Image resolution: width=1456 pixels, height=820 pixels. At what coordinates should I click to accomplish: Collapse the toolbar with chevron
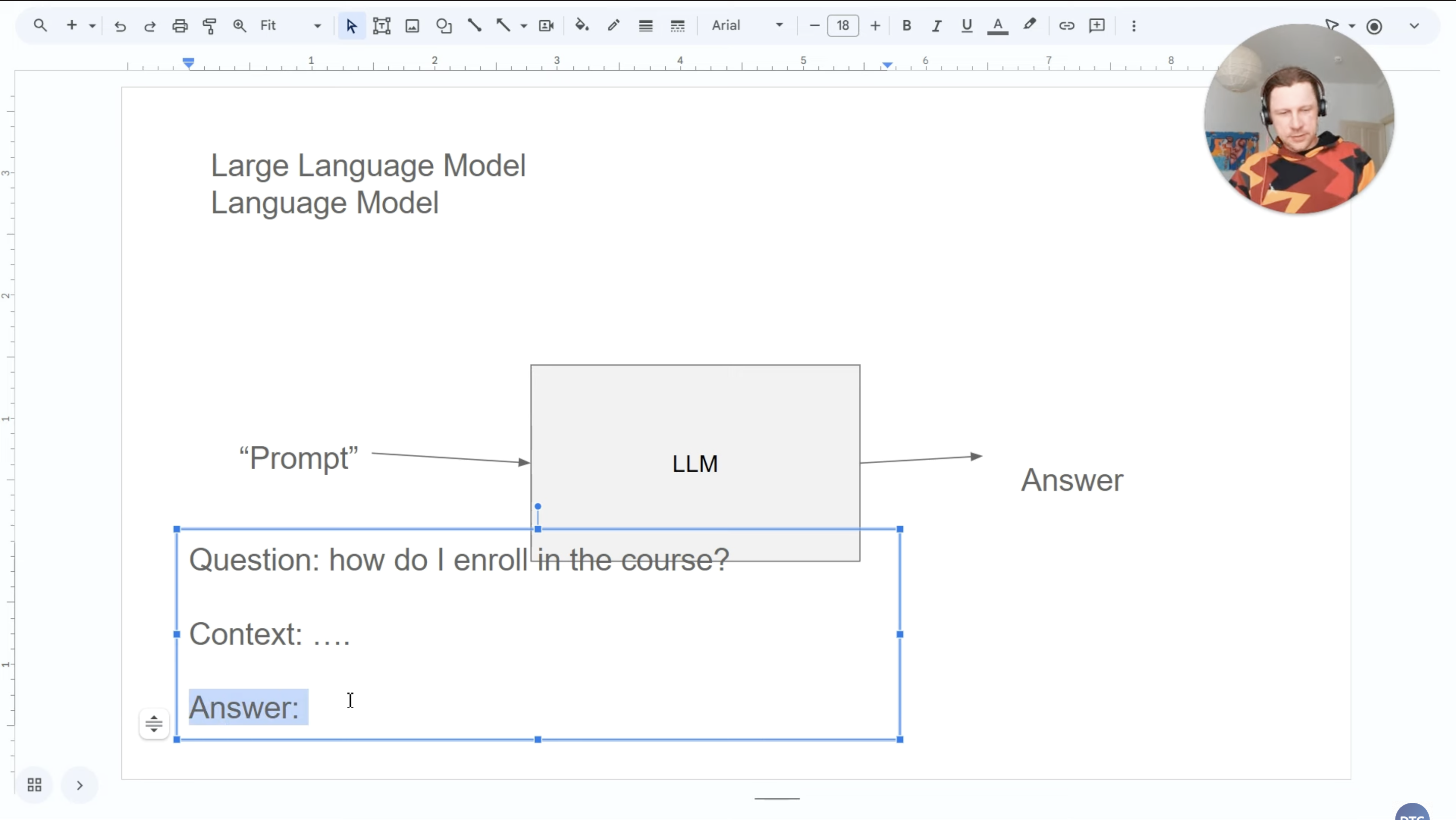click(x=1414, y=26)
